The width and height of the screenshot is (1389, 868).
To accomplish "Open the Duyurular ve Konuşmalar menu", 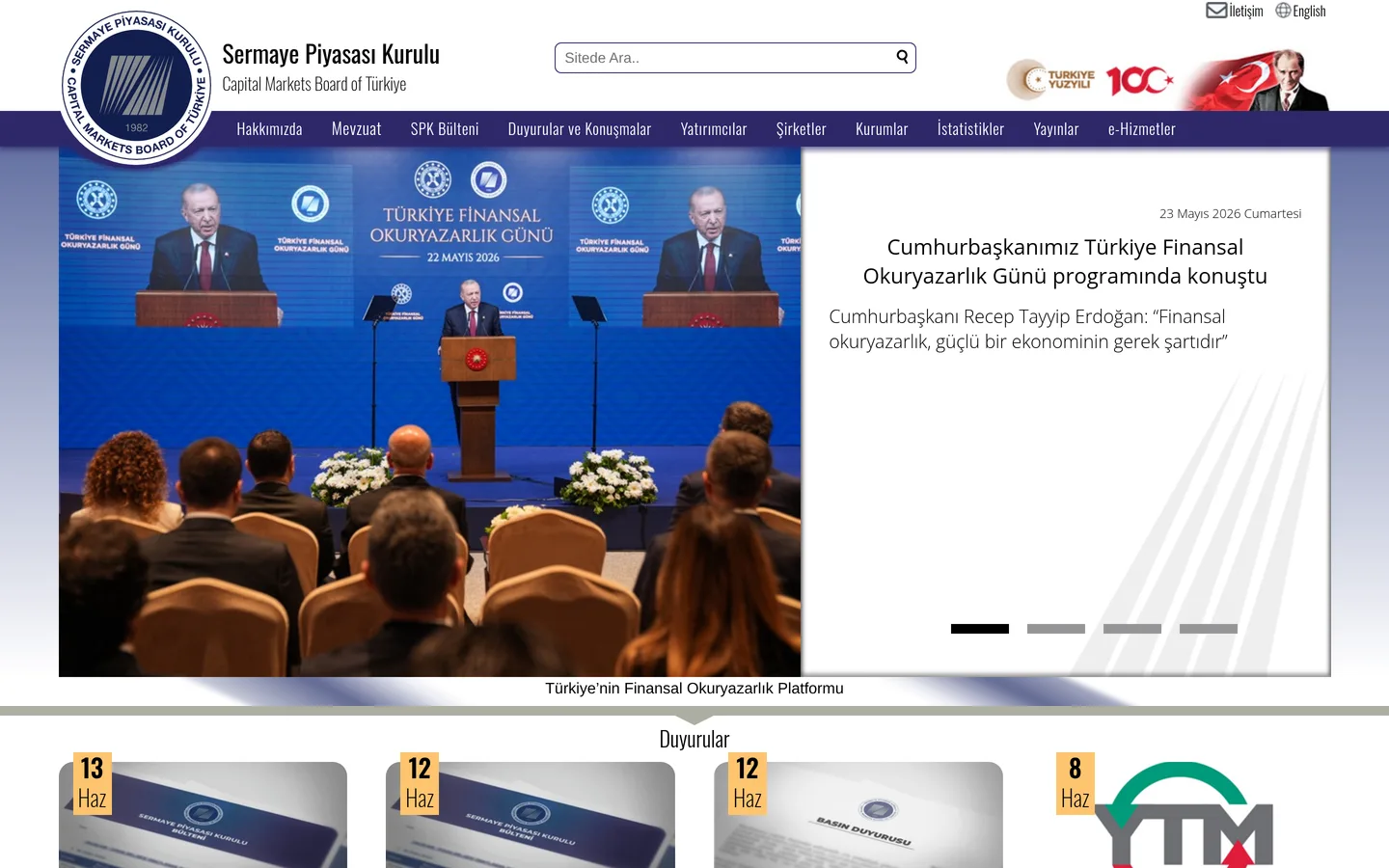I will [x=580, y=129].
